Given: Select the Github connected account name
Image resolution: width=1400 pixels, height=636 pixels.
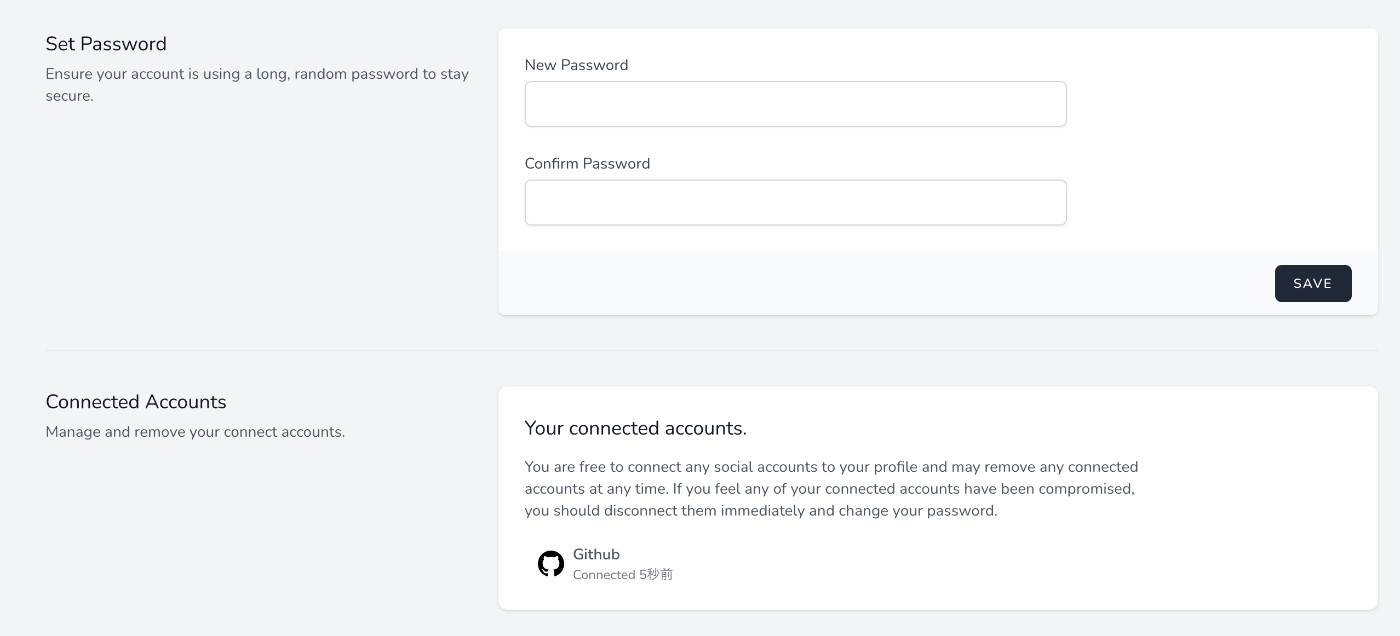Looking at the screenshot, I should point(596,554).
